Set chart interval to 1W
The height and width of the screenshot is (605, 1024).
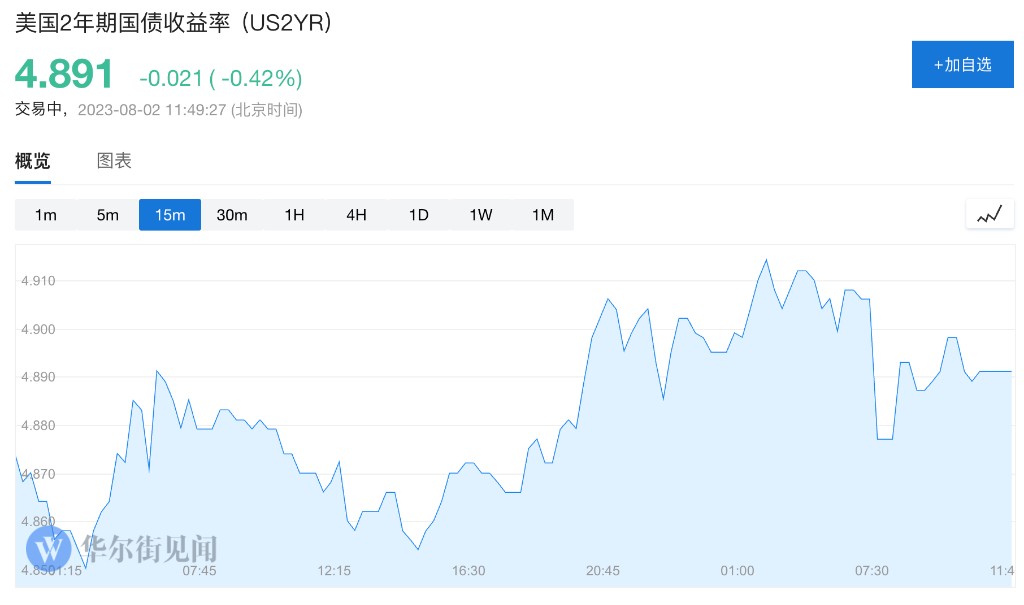pyautogui.click(x=480, y=215)
